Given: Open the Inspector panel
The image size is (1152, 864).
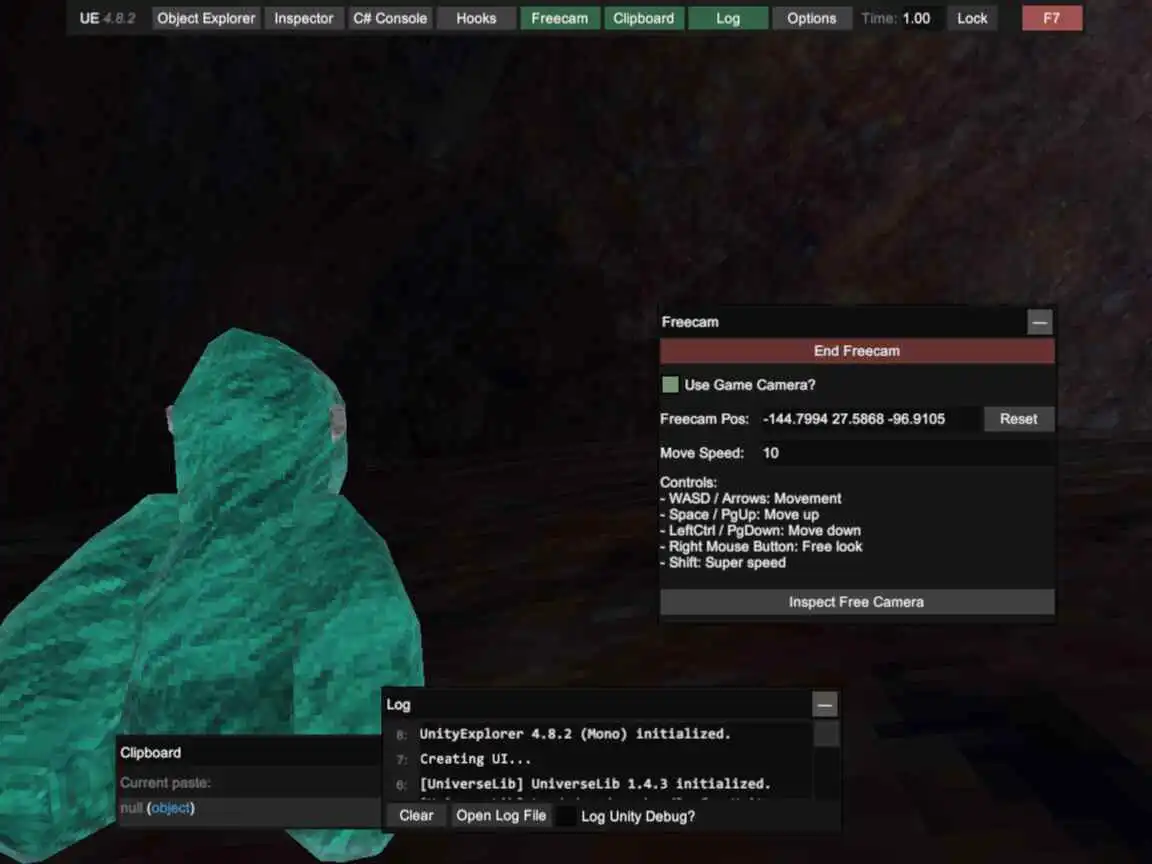Looking at the screenshot, I should tap(303, 18).
